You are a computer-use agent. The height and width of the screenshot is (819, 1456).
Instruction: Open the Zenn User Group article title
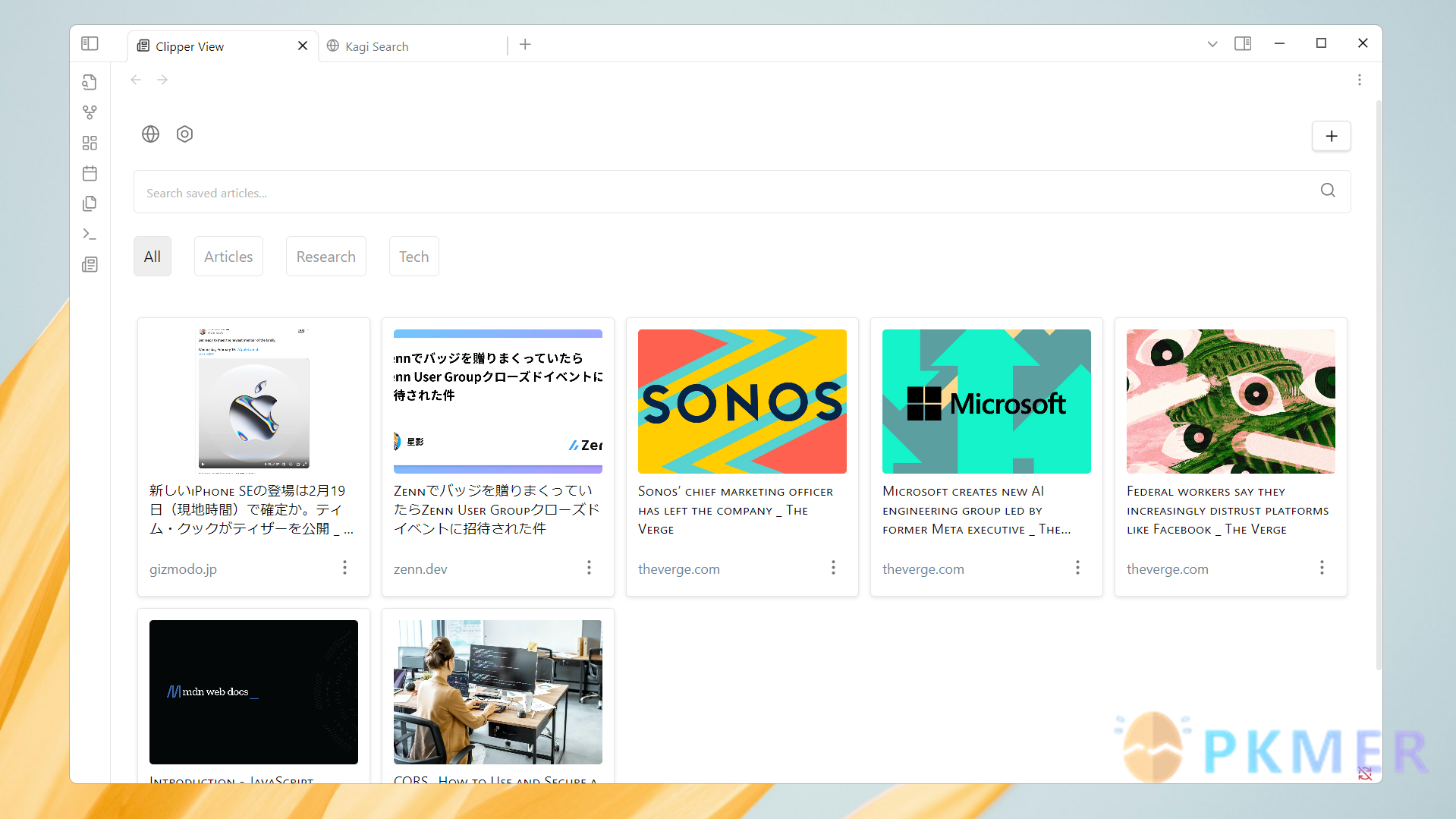(497, 510)
